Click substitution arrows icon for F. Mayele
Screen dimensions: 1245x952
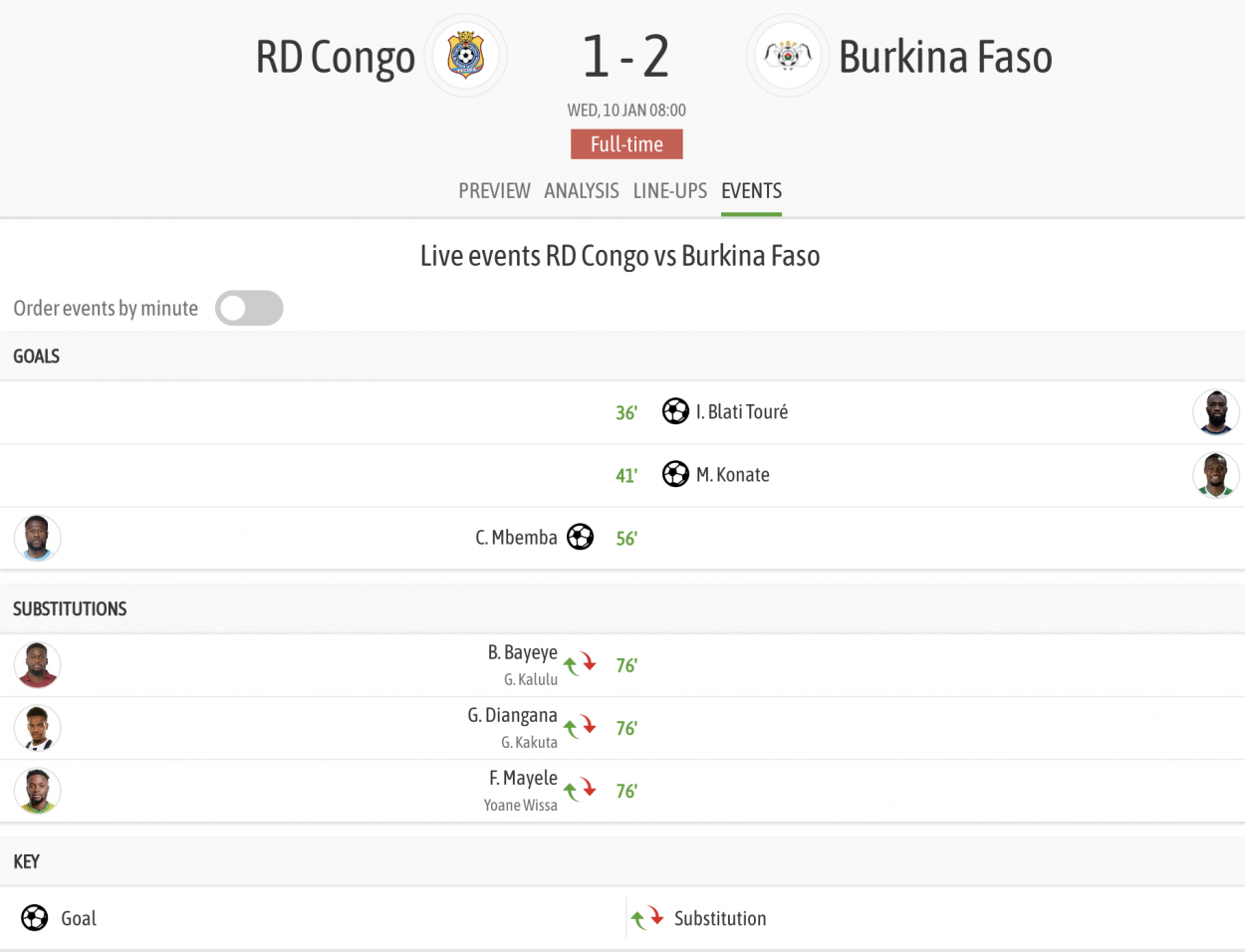[580, 790]
